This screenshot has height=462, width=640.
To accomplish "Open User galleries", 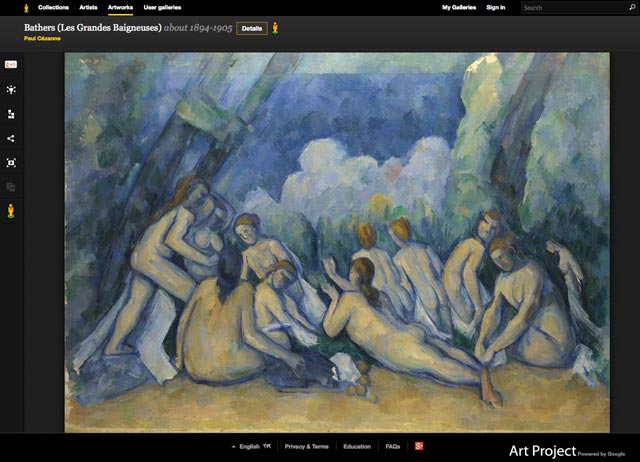I will (x=162, y=7).
